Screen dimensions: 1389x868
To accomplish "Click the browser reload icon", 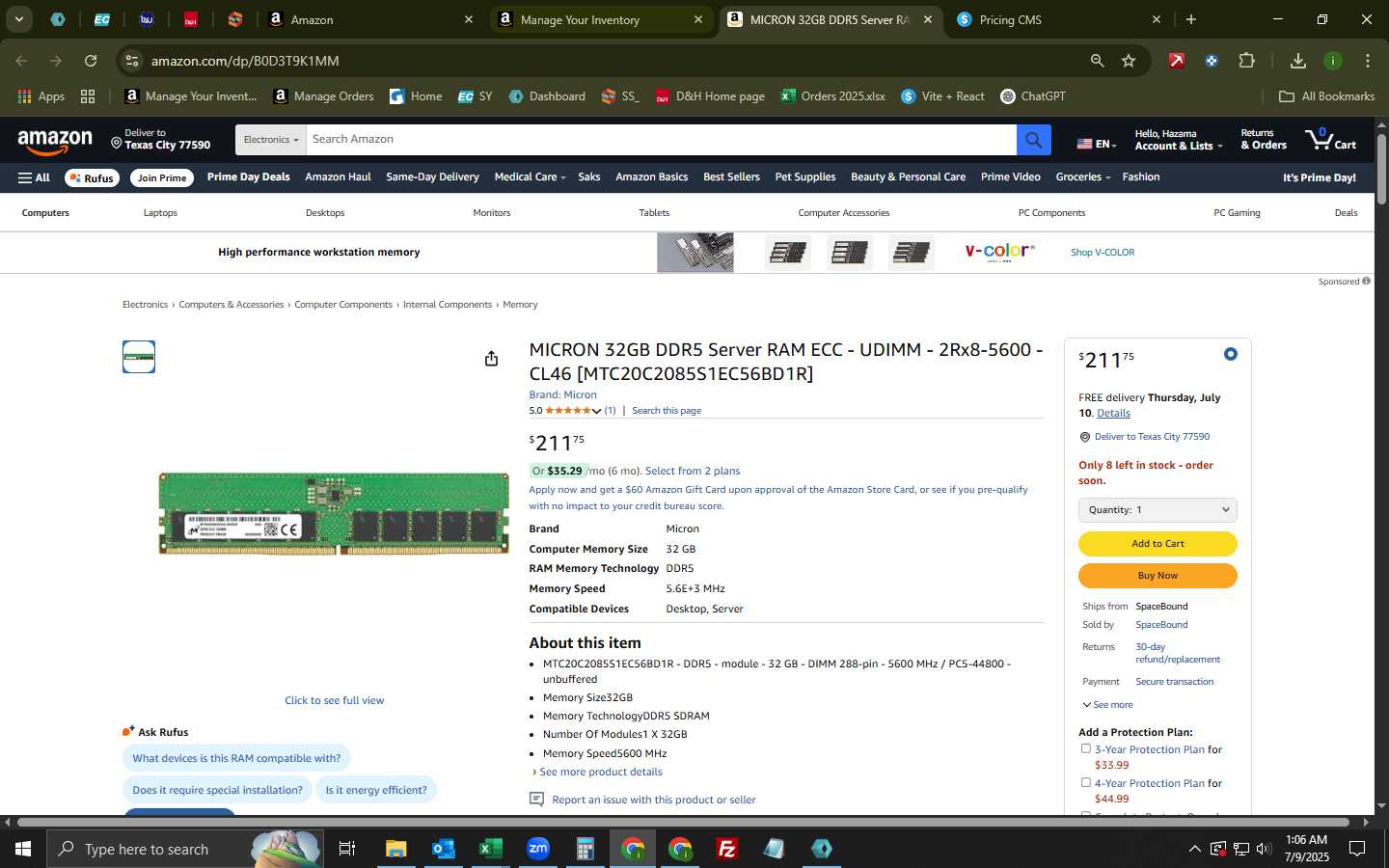I will pyautogui.click(x=91, y=61).
